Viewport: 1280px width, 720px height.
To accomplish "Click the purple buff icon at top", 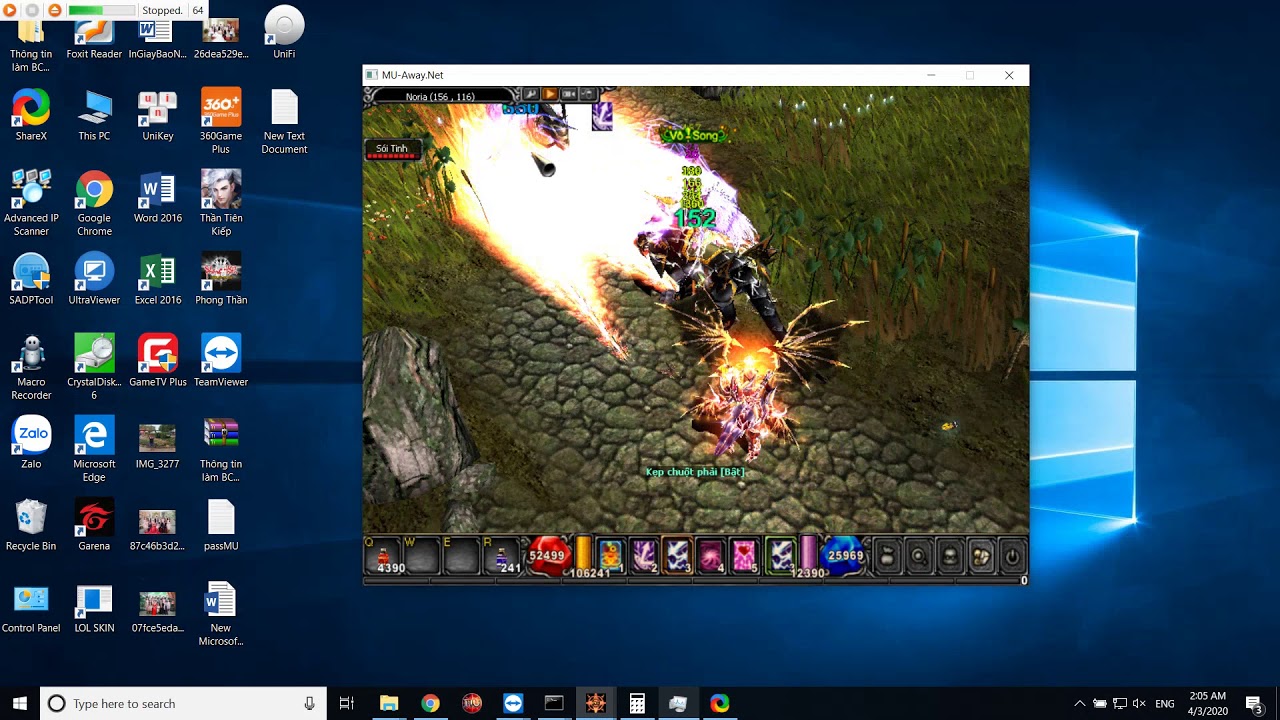I will click(602, 117).
